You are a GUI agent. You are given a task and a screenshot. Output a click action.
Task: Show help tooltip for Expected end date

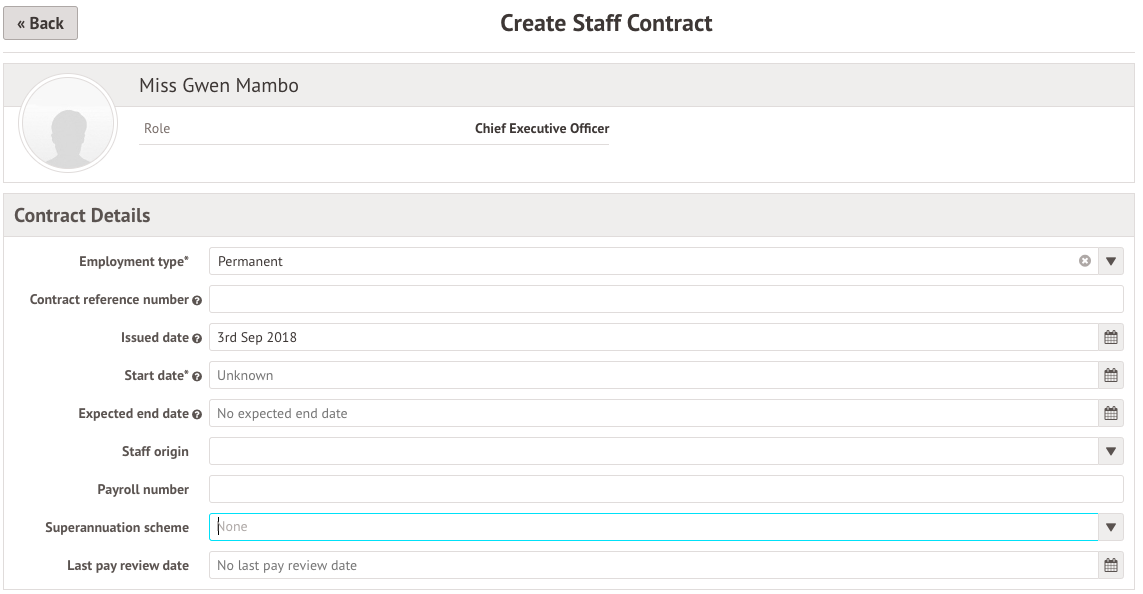click(x=197, y=414)
